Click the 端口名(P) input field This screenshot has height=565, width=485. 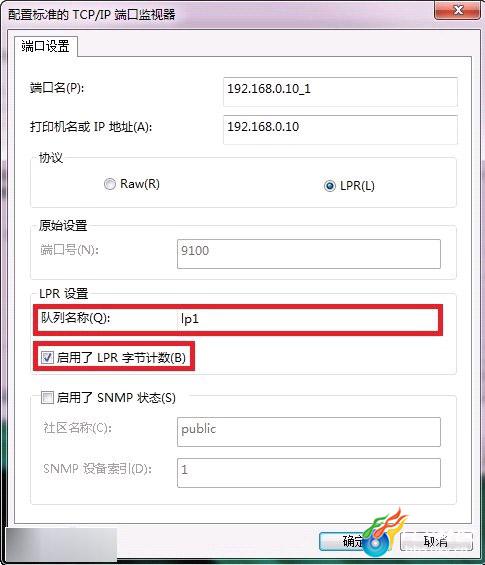[340, 92]
